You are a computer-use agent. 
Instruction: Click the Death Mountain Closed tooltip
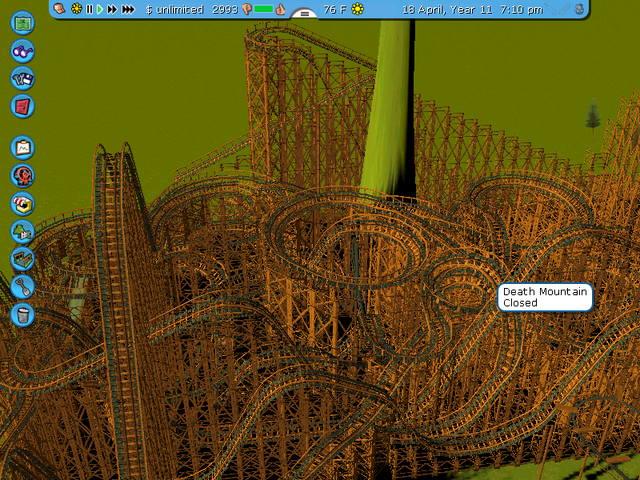(x=545, y=297)
